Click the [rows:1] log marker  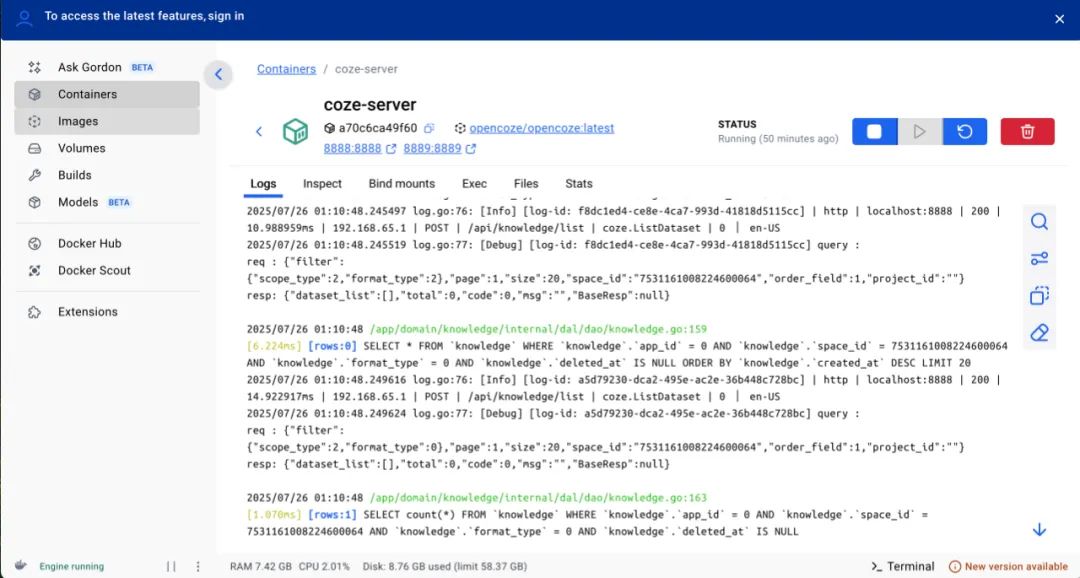coord(332,515)
